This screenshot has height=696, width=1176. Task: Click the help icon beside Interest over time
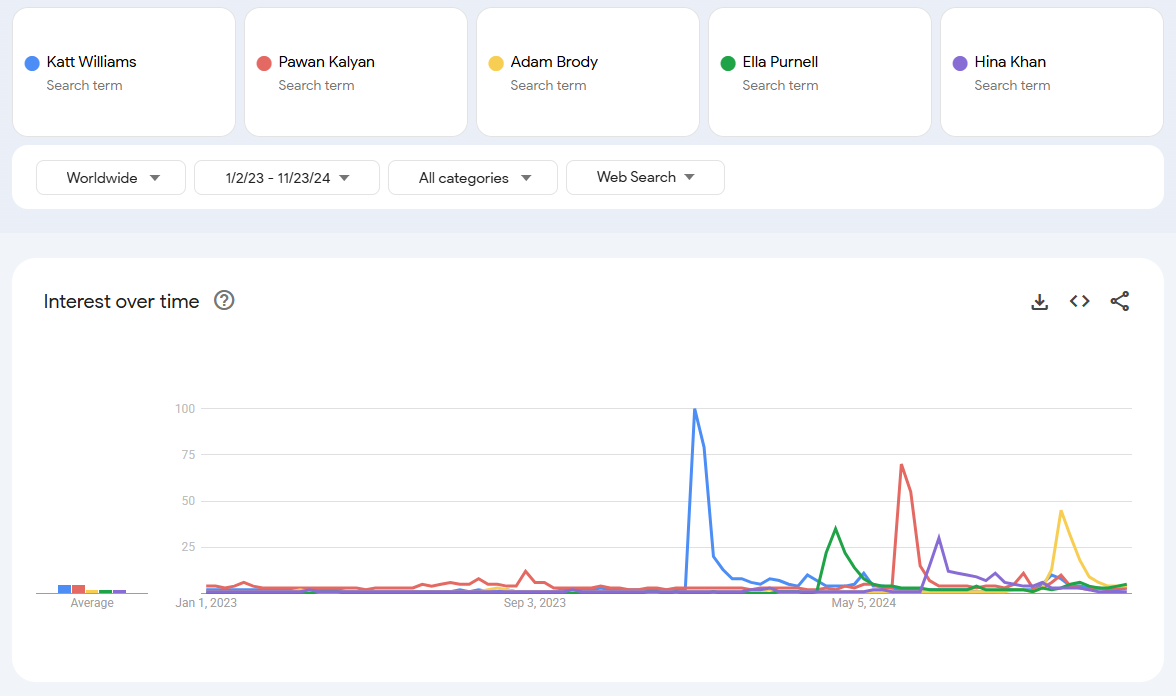pyautogui.click(x=225, y=300)
